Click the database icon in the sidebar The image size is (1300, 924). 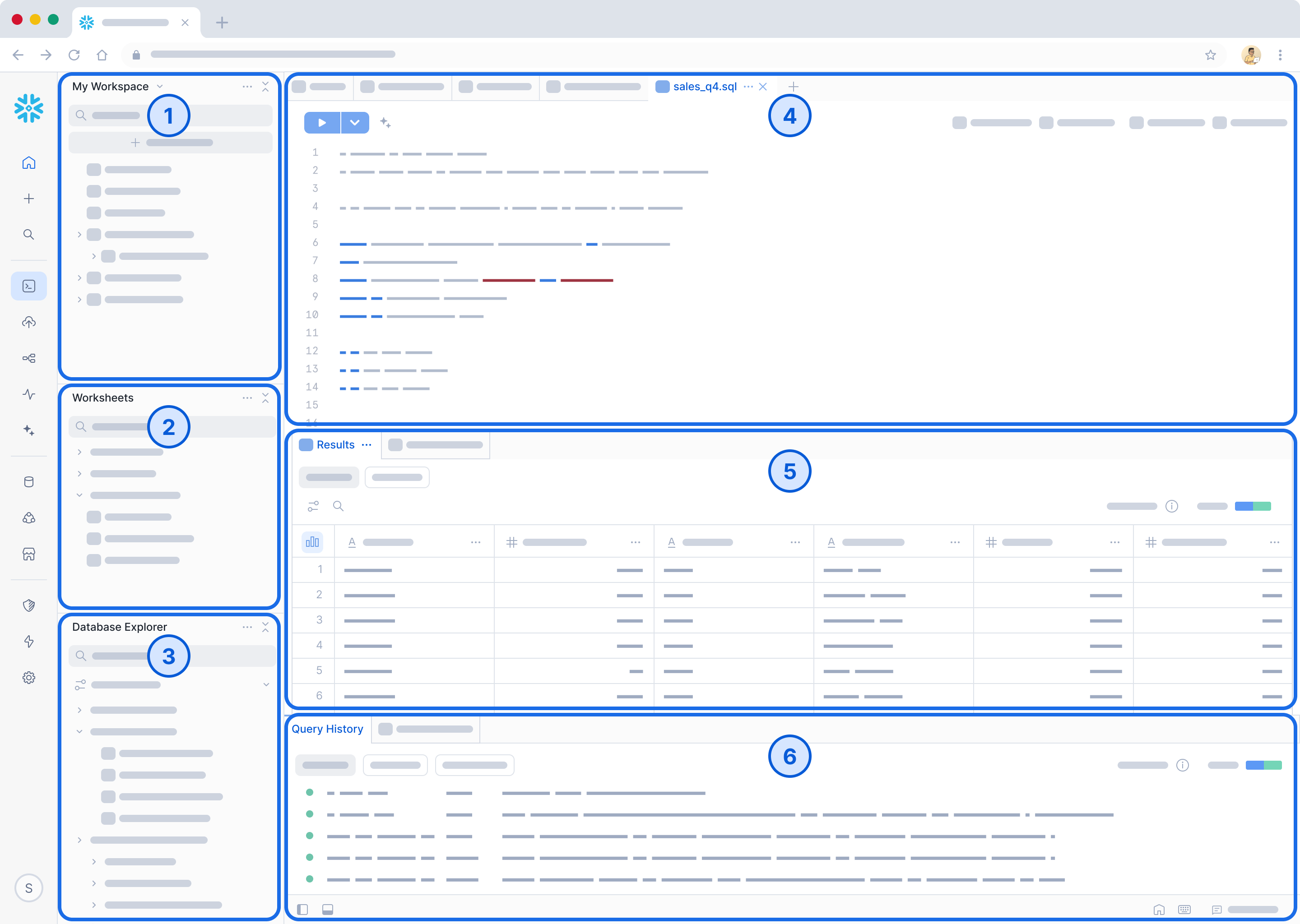point(28,481)
